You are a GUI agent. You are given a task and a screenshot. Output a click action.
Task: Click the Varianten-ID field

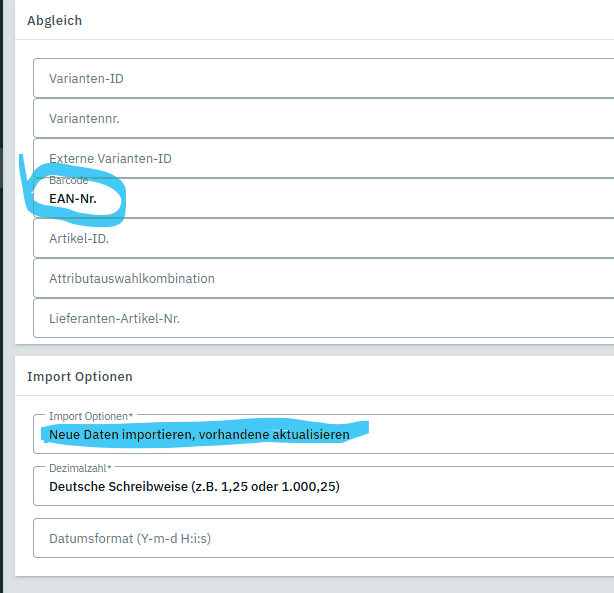320,78
